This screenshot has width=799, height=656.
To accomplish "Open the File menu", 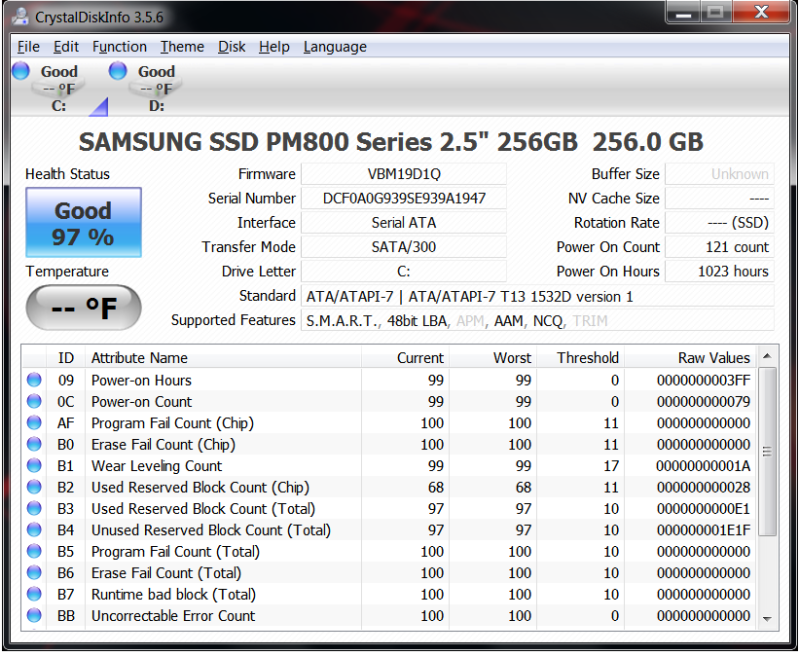I will click(x=29, y=47).
